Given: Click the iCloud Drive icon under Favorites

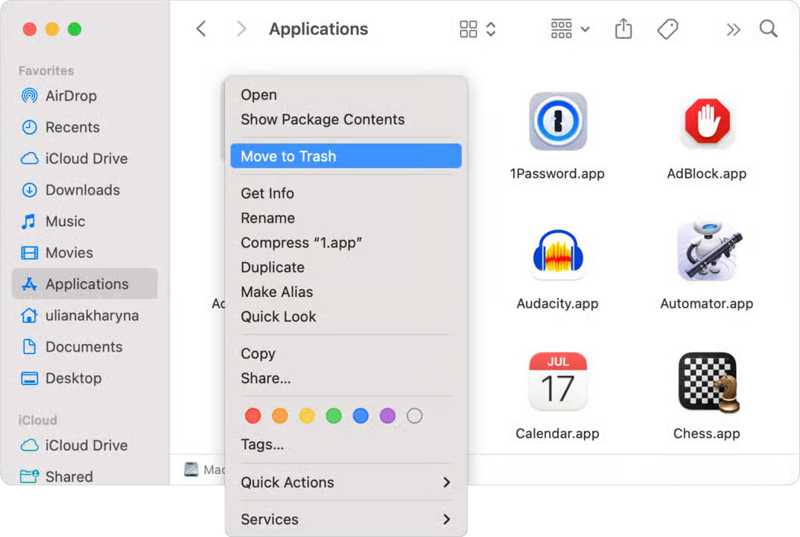Looking at the screenshot, I should click(30, 159).
